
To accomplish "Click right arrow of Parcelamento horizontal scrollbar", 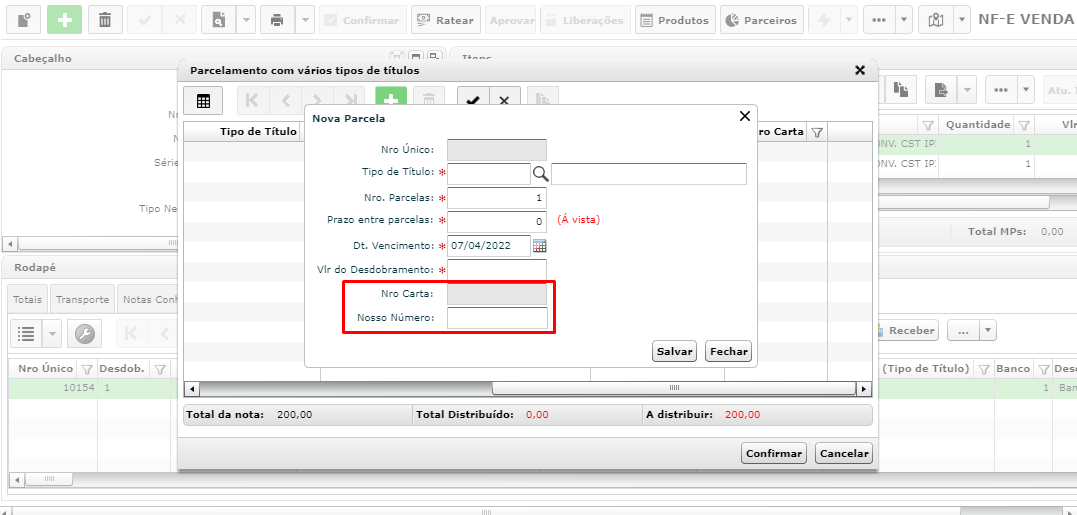I will pyautogui.click(x=864, y=389).
